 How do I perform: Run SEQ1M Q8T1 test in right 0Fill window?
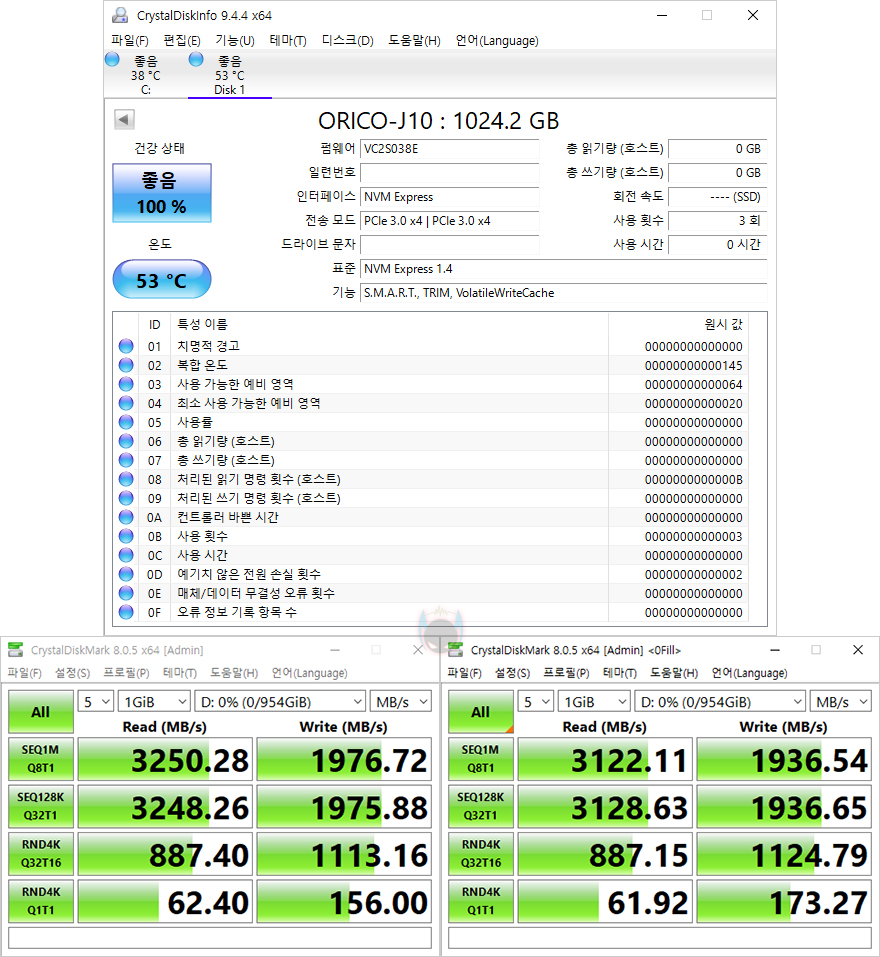(x=481, y=759)
